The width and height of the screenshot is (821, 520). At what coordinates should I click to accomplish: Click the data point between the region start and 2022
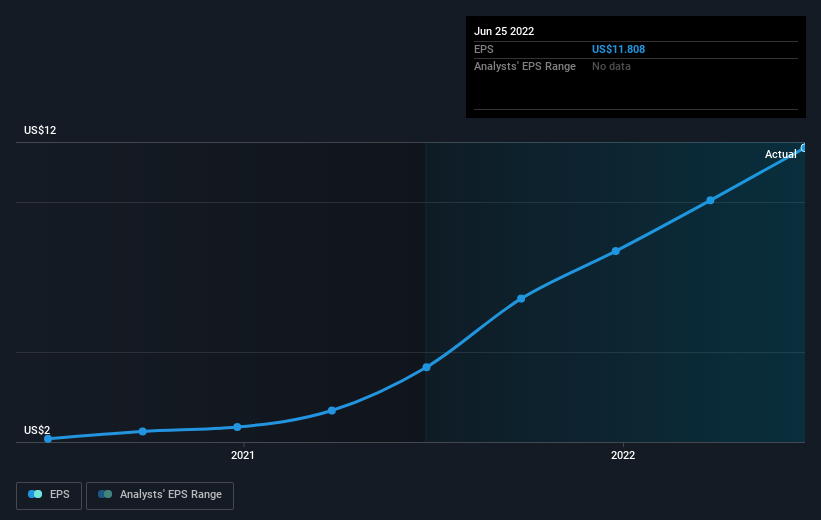[x=521, y=299]
